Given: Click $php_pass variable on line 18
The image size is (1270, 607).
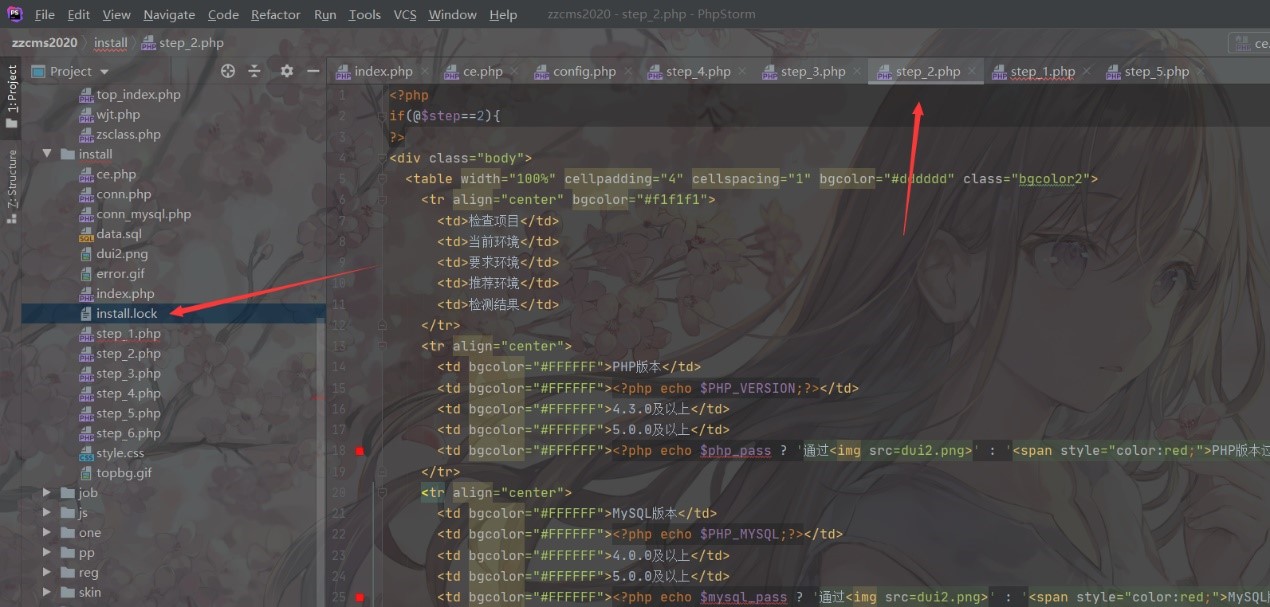Looking at the screenshot, I should pos(735,451).
